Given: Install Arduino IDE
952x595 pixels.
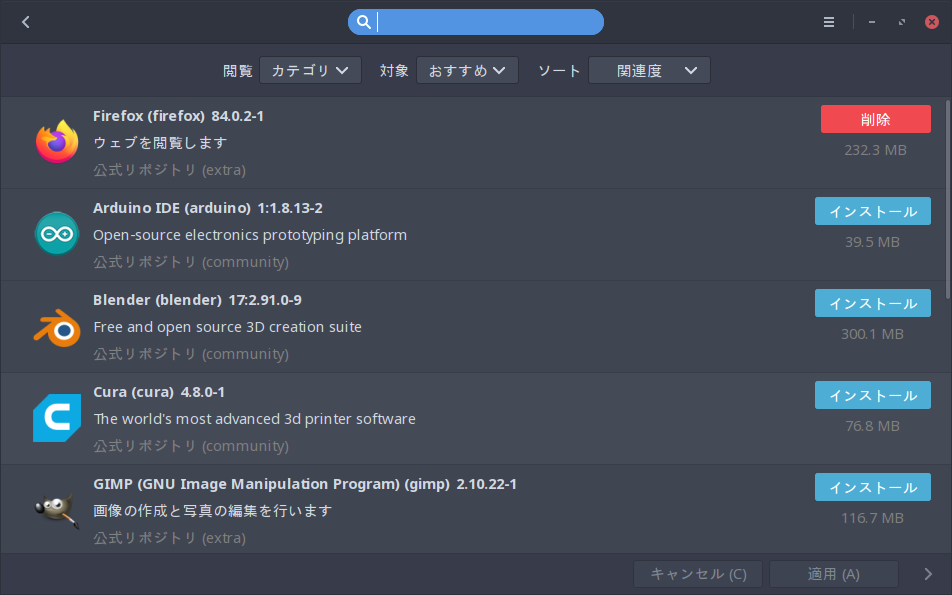Looking at the screenshot, I should pyautogui.click(x=872, y=211).
